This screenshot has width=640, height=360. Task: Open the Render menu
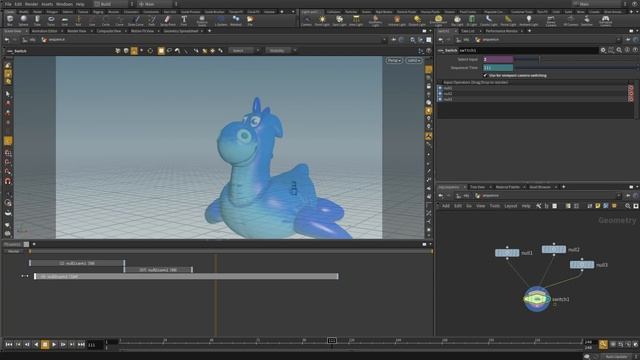(x=31, y=4)
